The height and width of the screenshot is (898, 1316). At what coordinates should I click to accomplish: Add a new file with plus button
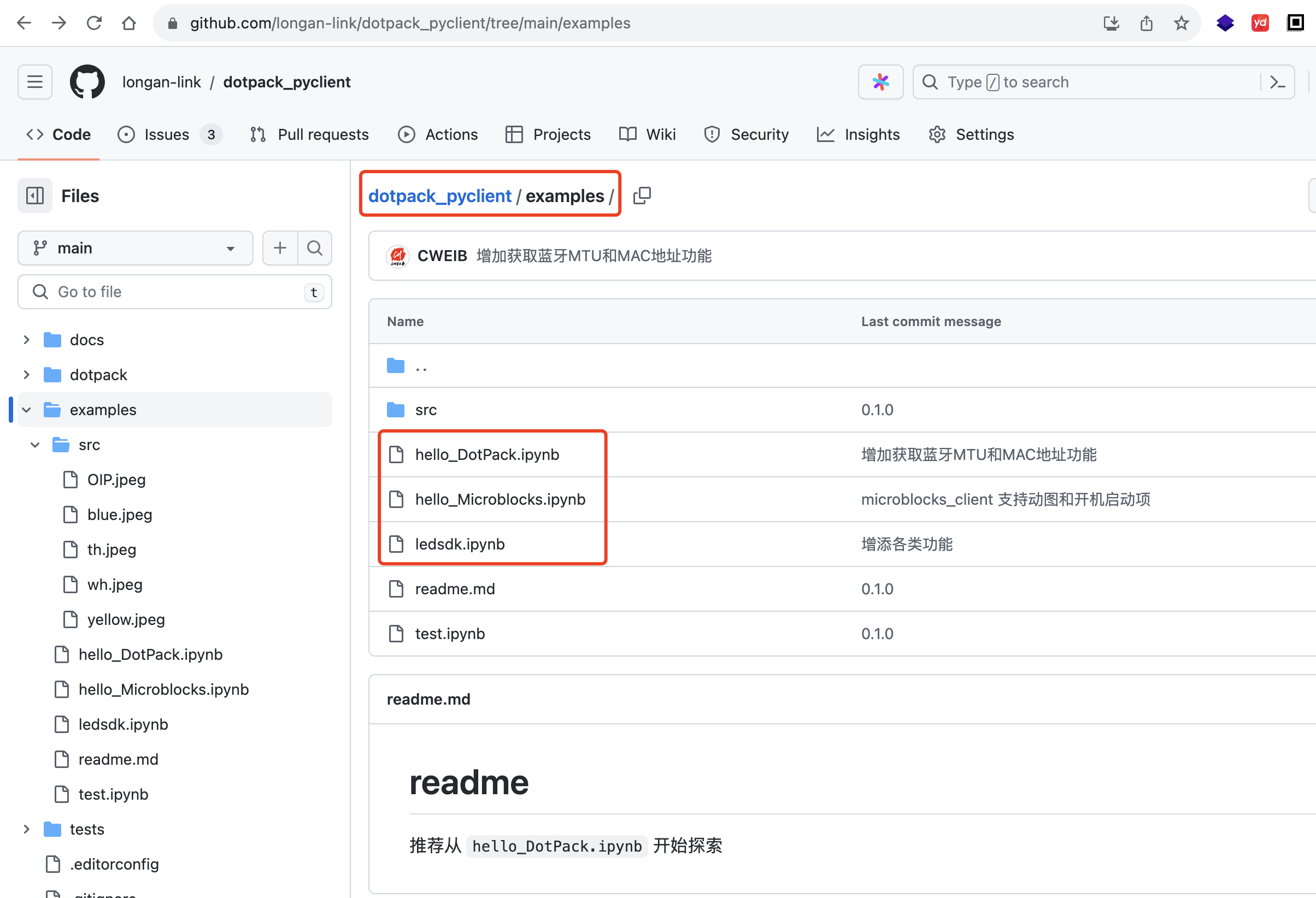[x=280, y=248]
